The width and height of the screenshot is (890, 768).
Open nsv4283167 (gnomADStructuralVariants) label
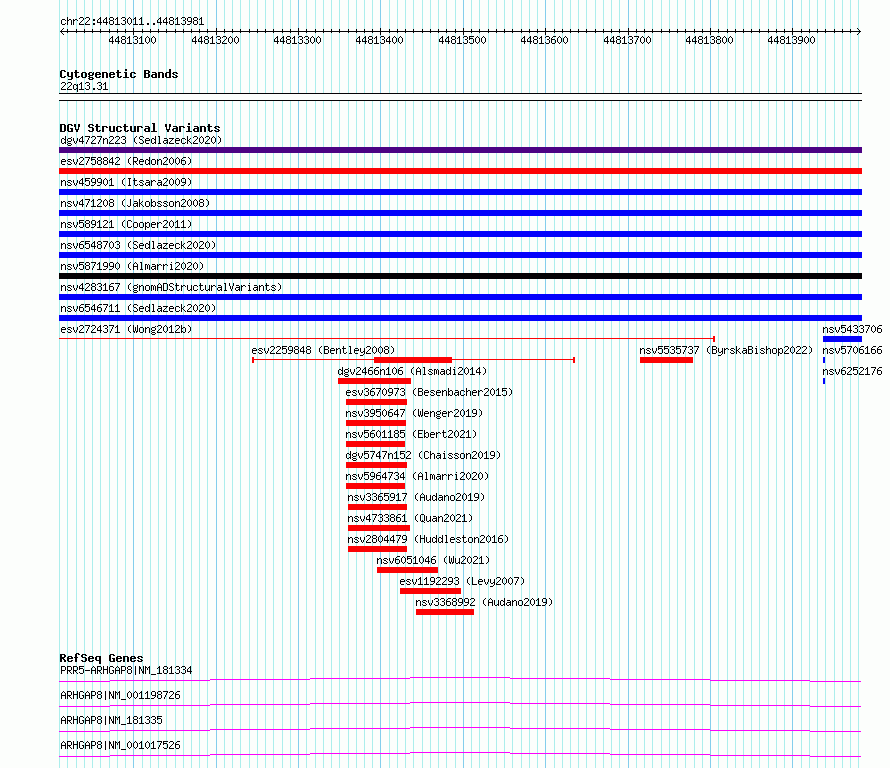pyautogui.click(x=171, y=287)
